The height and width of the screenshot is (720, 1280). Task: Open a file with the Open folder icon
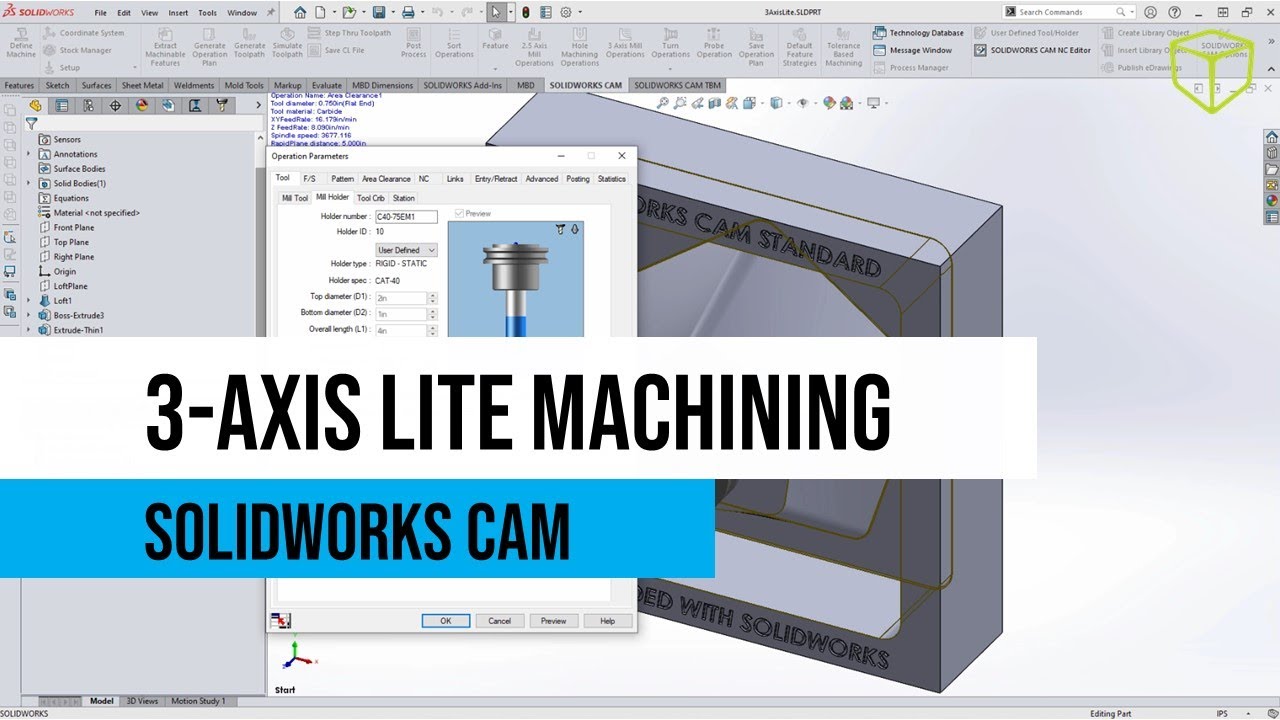tap(349, 13)
